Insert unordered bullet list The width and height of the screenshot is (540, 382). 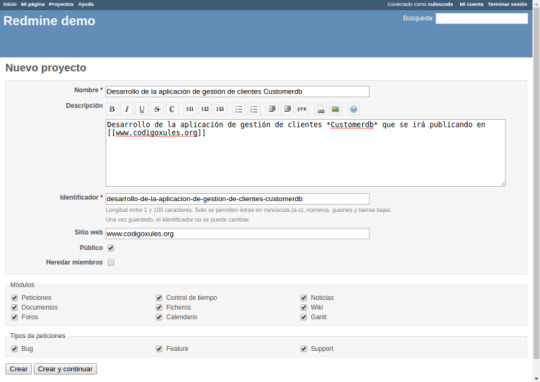pos(238,109)
